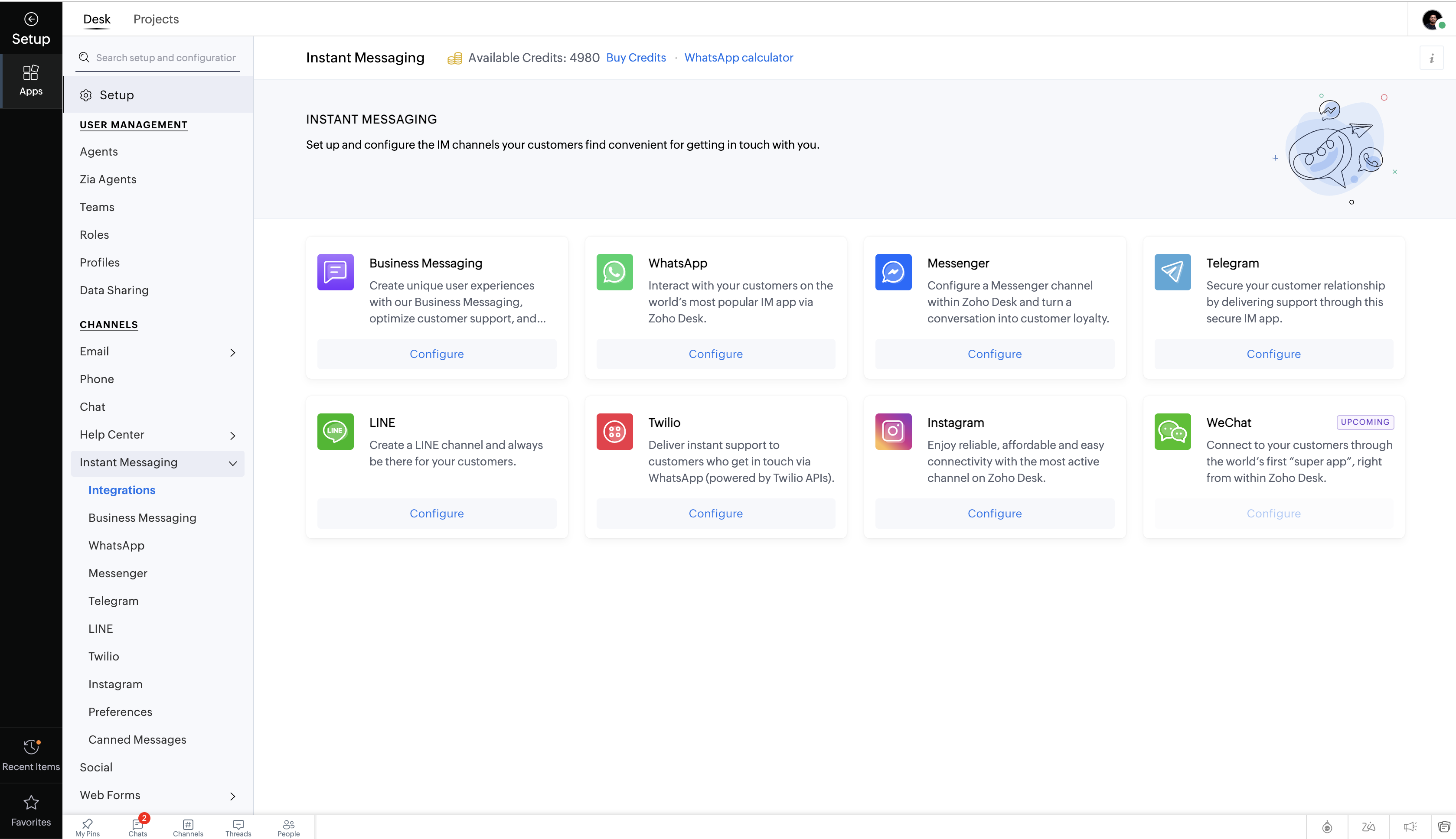Expand the Web Forms submenu
This screenshot has height=839, width=1456.
[233, 796]
